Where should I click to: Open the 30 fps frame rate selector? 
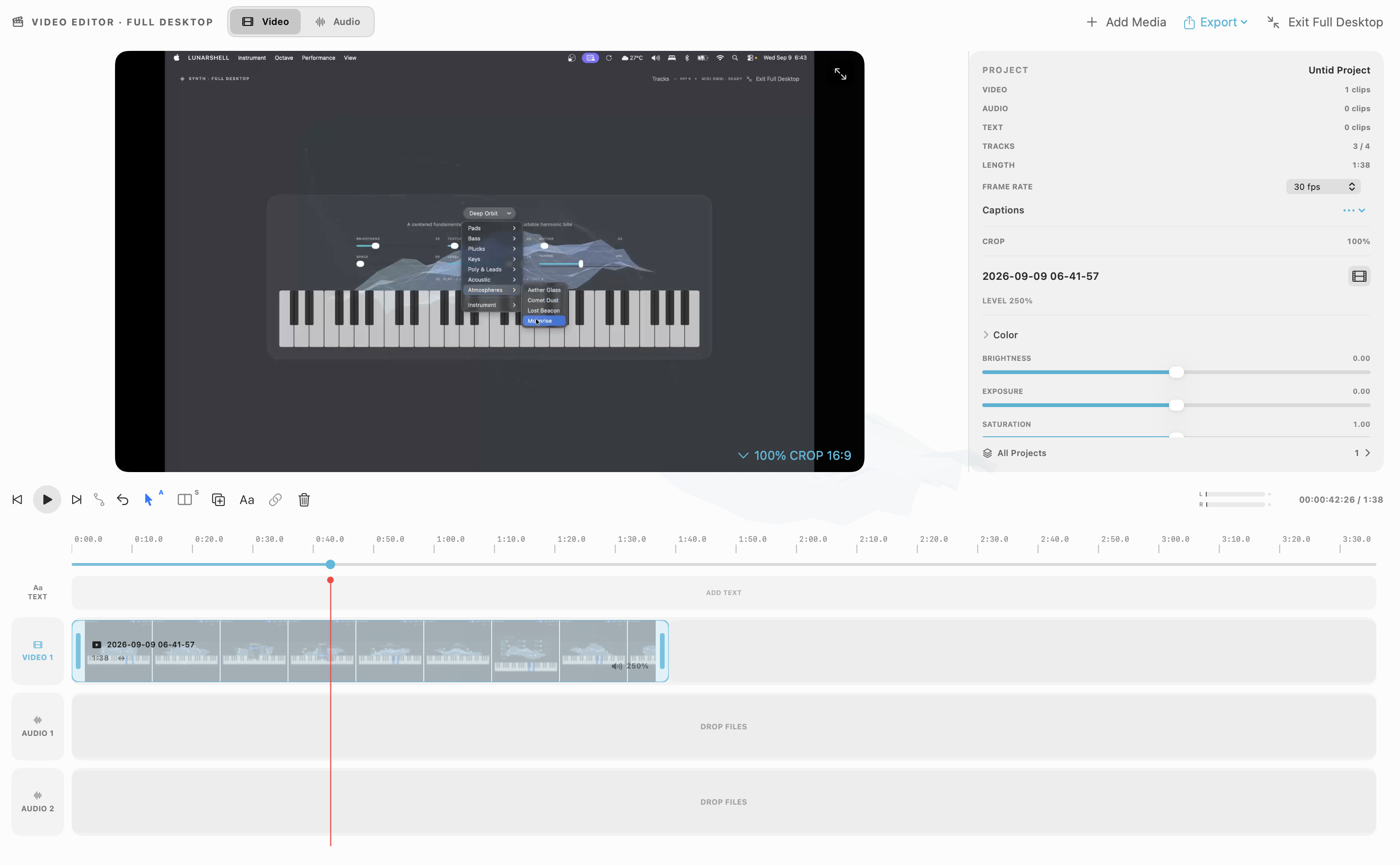coord(1323,187)
